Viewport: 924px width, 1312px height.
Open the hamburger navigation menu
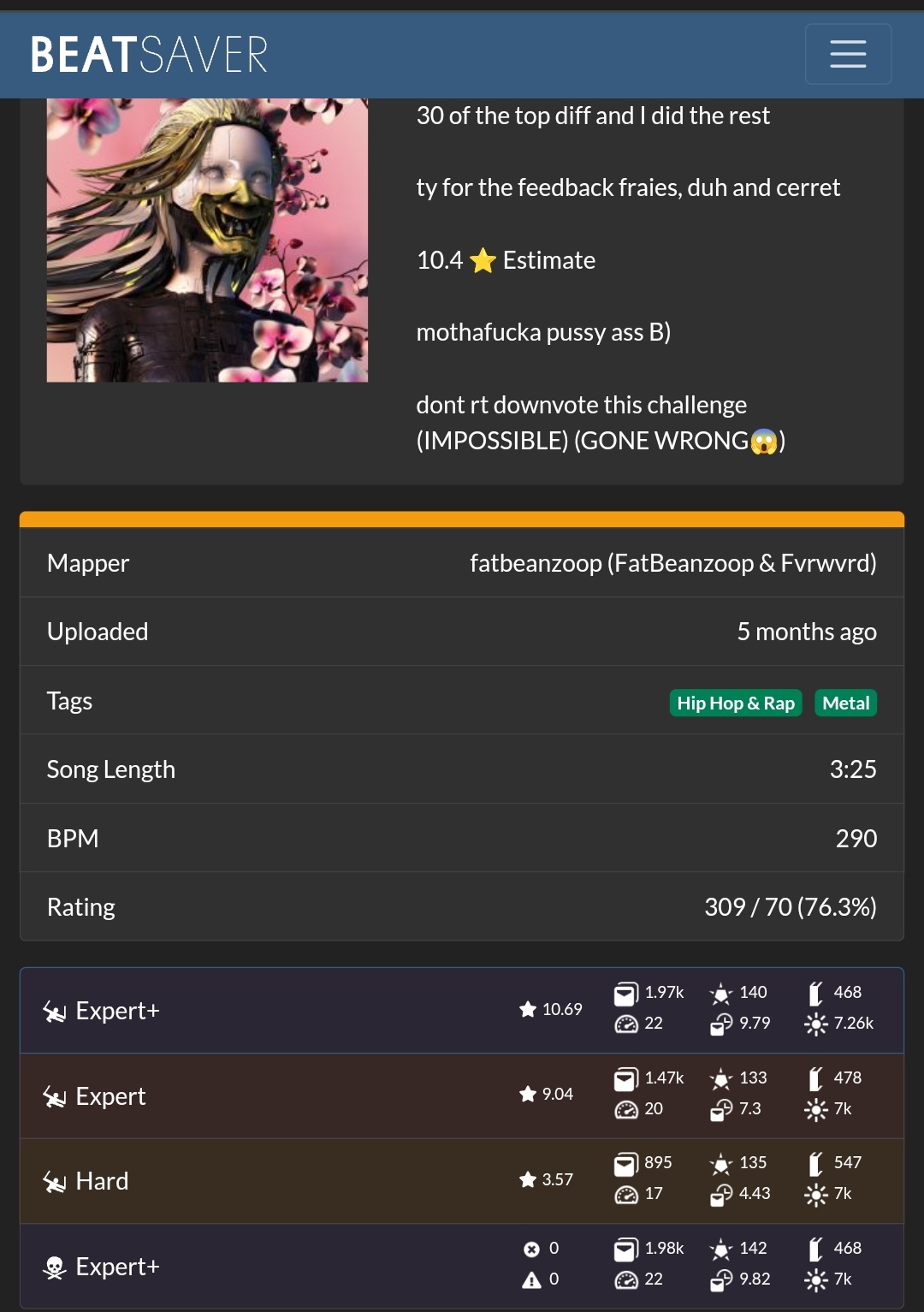click(848, 53)
